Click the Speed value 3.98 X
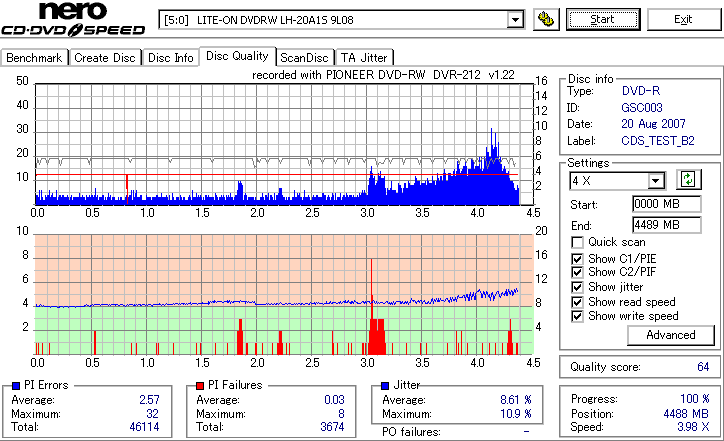Viewport: 724px width, 441px height. click(x=693, y=427)
